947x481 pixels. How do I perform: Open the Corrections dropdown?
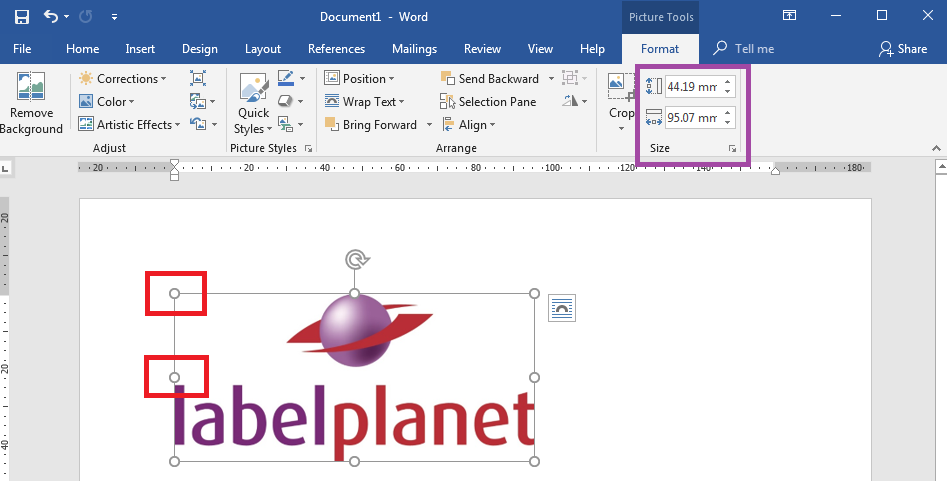[123, 79]
